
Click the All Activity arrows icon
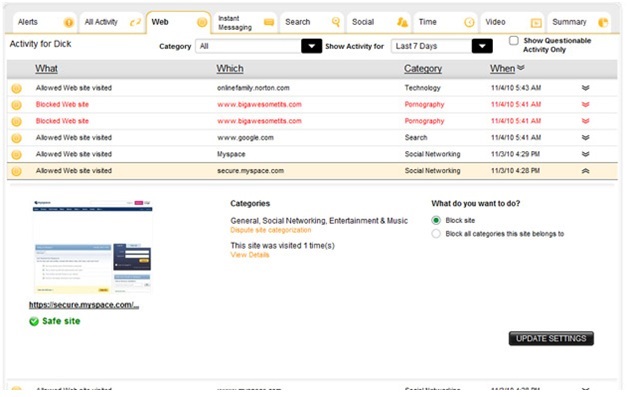135,22
